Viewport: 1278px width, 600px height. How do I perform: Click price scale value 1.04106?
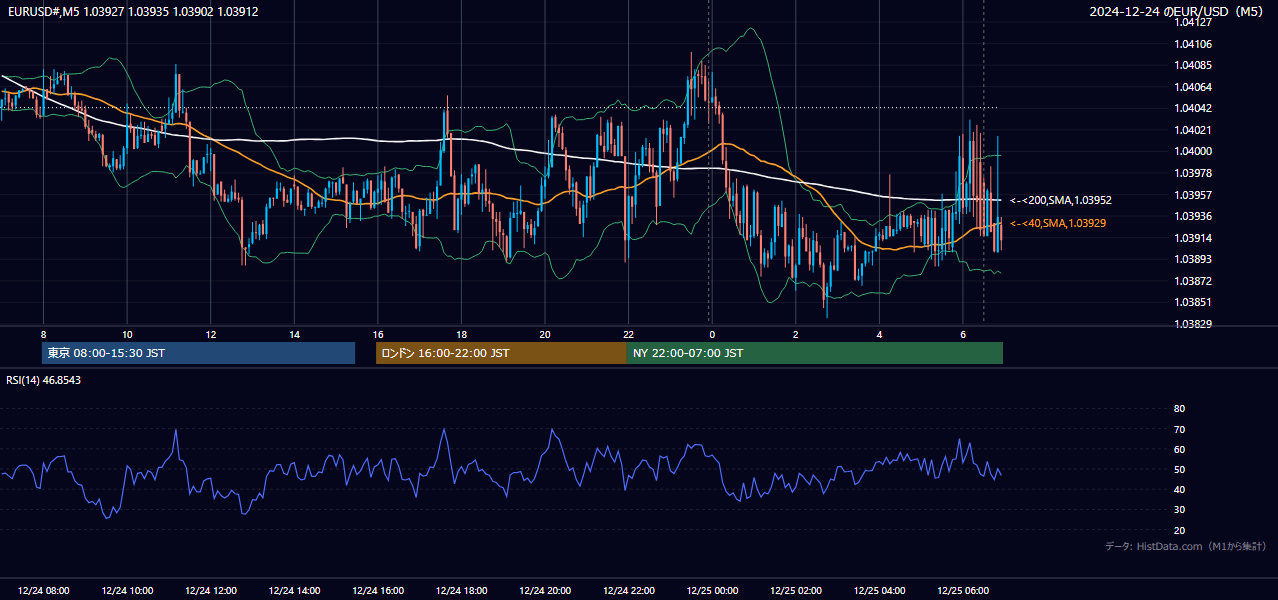click(1193, 44)
